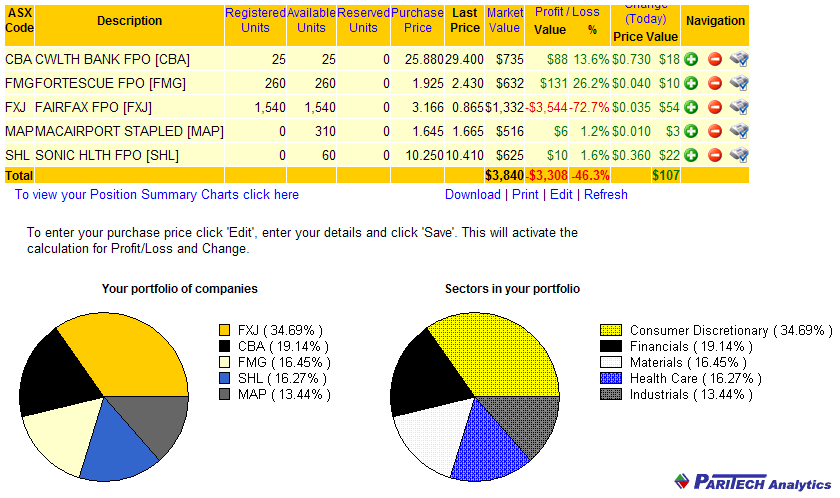The image size is (840, 498).
Task: Open the details icon in SHL row
Action: click(739, 155)
